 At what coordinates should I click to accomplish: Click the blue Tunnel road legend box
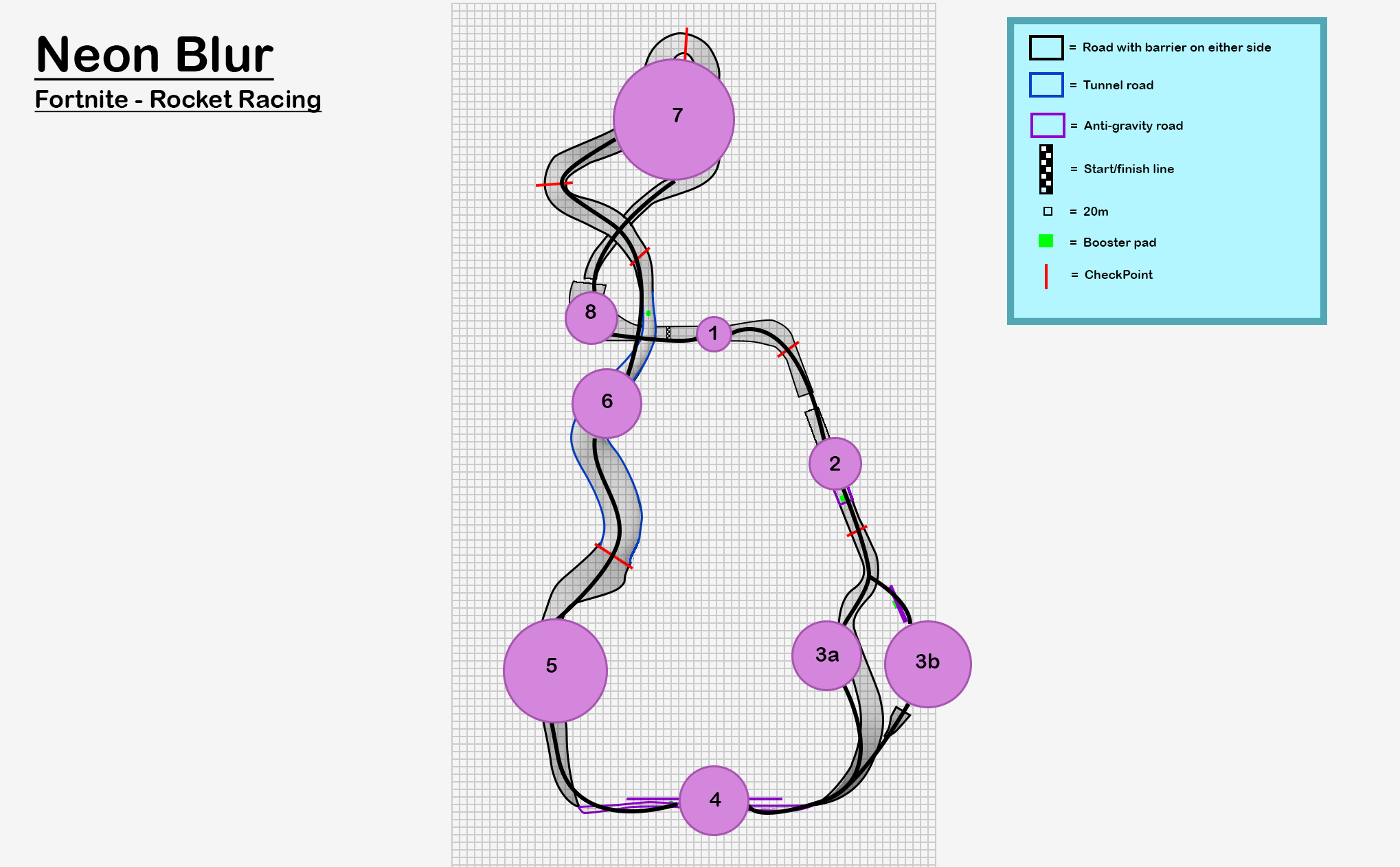click(x=1046, y=85)
